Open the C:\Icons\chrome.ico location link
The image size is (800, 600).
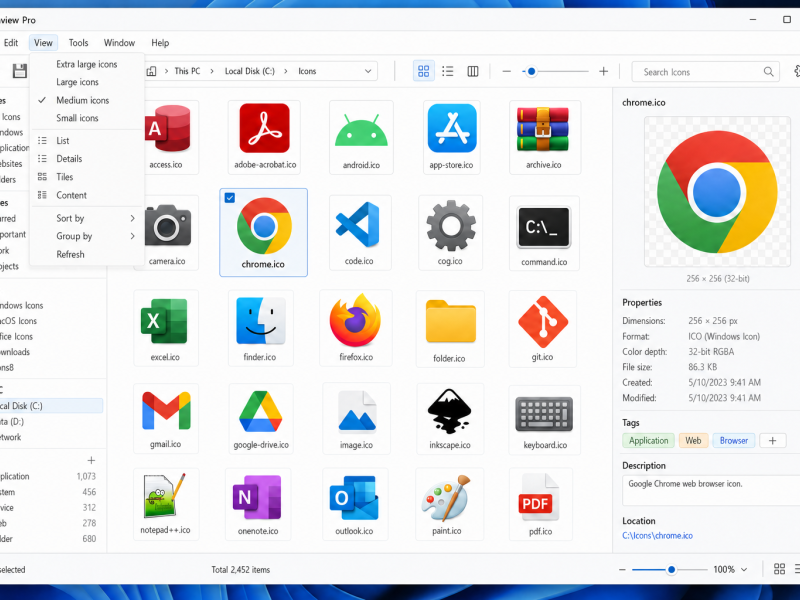click(x=657, y=536)
